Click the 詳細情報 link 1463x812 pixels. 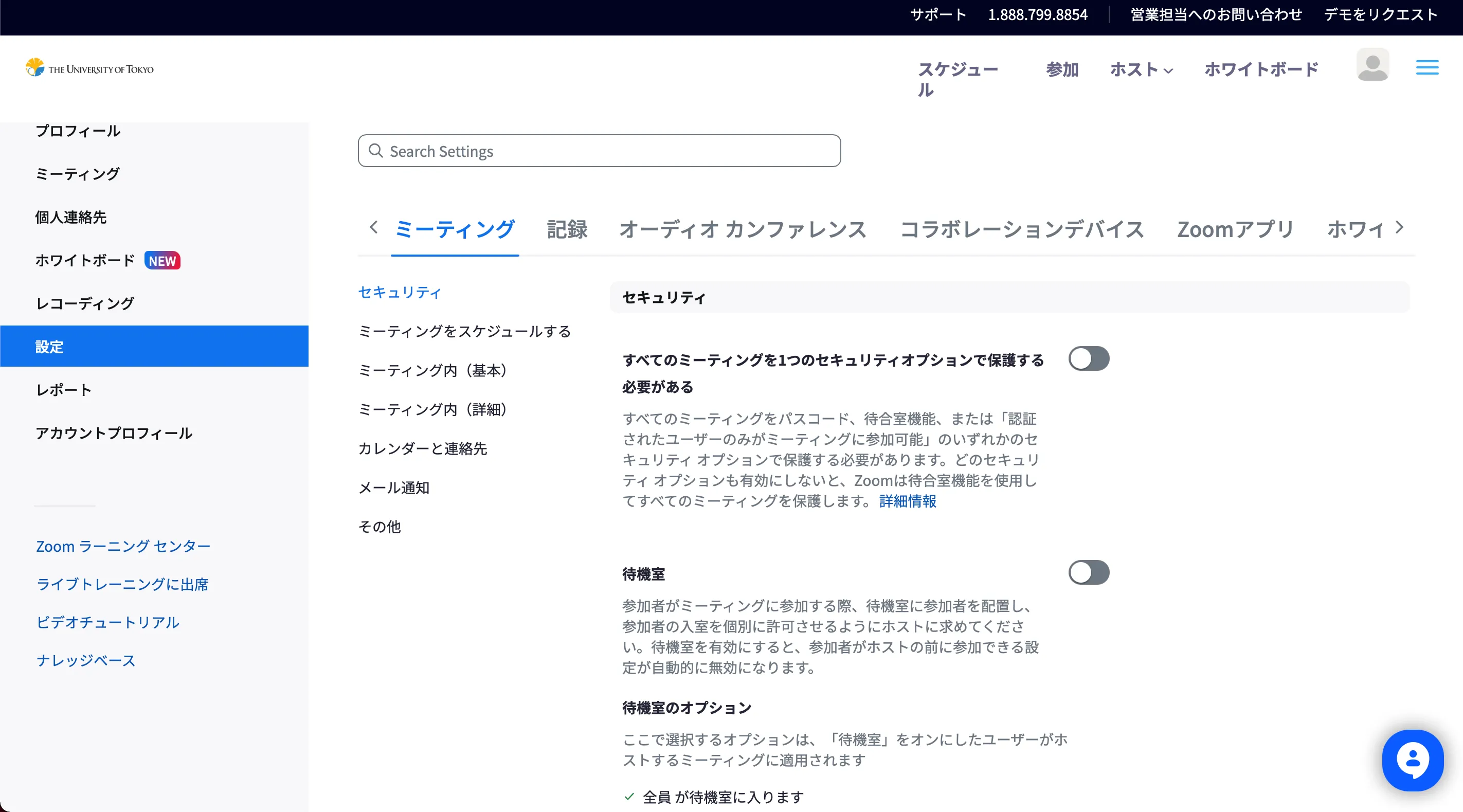pyautogui.click(x=907, y=501)
